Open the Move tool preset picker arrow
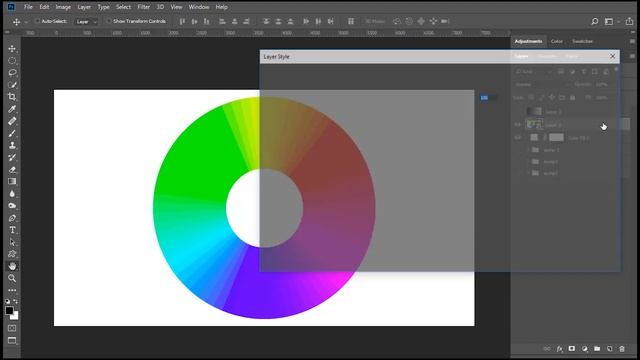 click(26, 22)
